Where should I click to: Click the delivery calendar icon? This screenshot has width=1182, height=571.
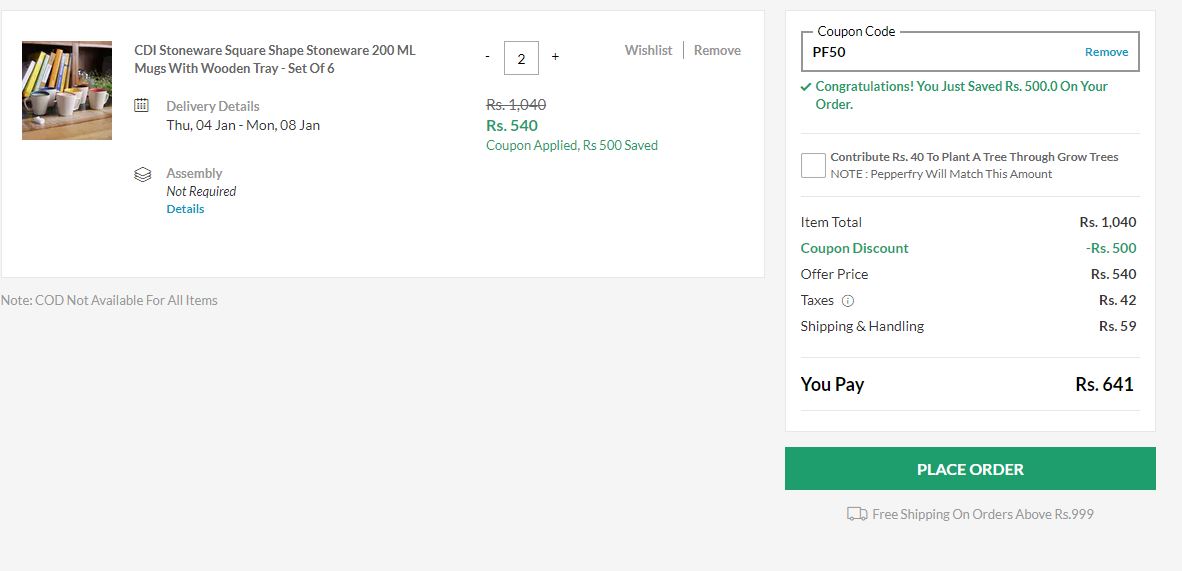(x=141, y=105)
